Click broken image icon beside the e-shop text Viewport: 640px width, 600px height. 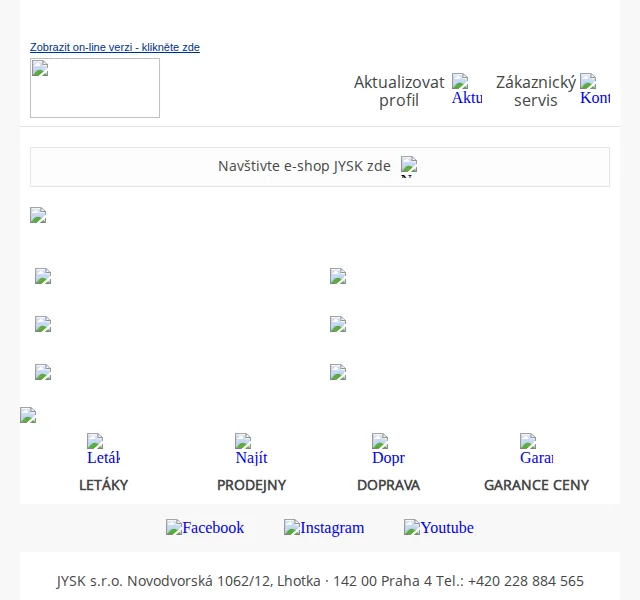pyautogui.click(x=409, y=167)
